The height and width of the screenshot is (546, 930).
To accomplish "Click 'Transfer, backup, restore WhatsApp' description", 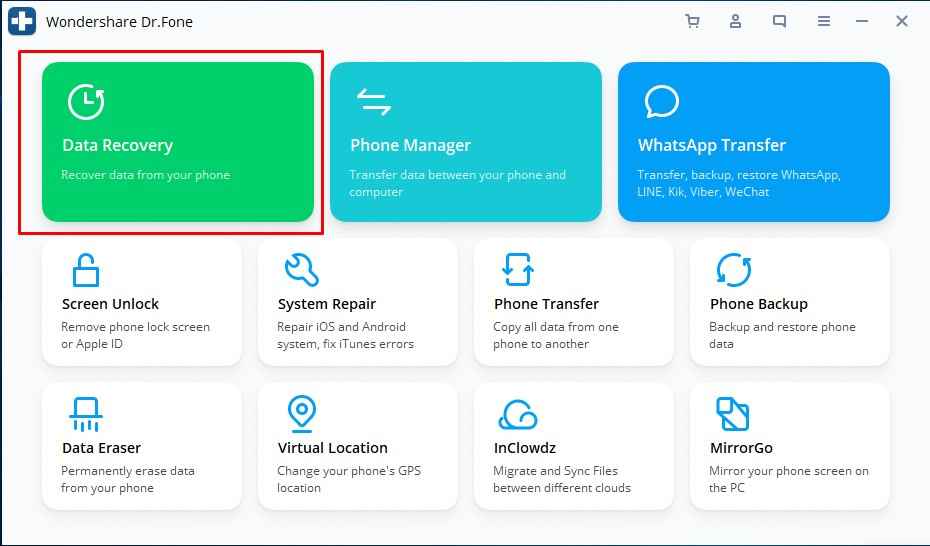I will coord(738,183).
